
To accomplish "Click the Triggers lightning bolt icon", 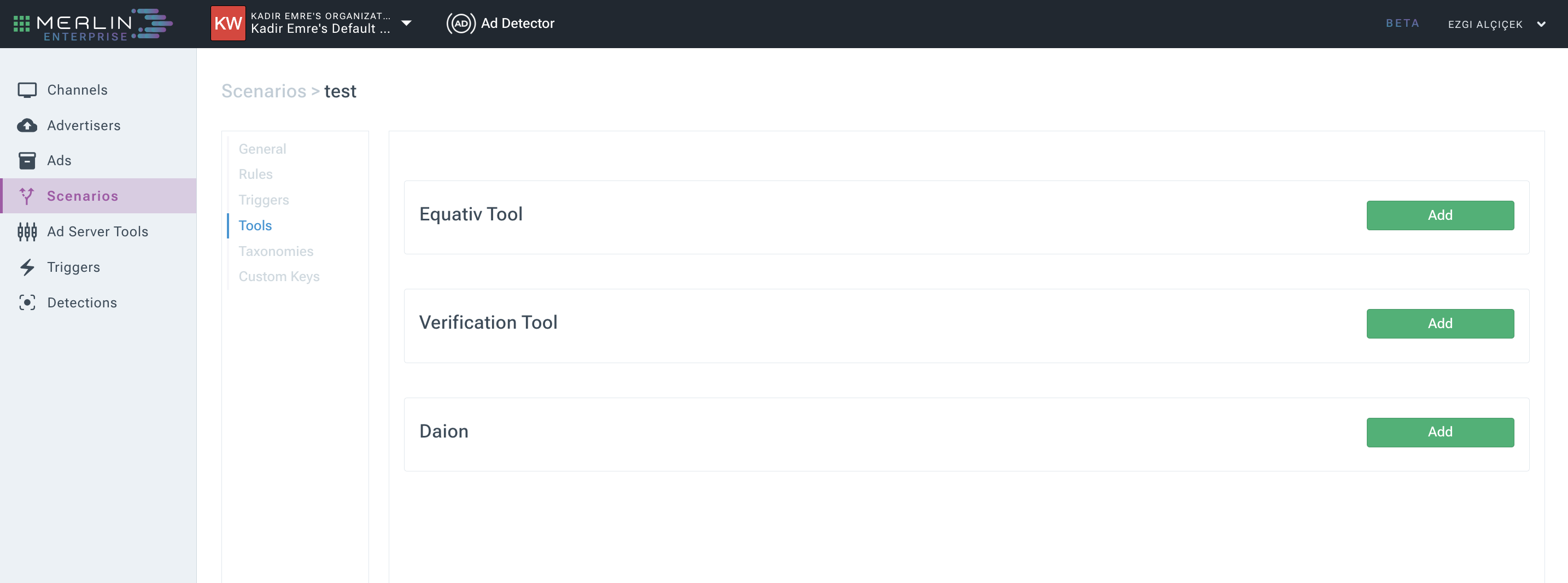I will (27, 267).
